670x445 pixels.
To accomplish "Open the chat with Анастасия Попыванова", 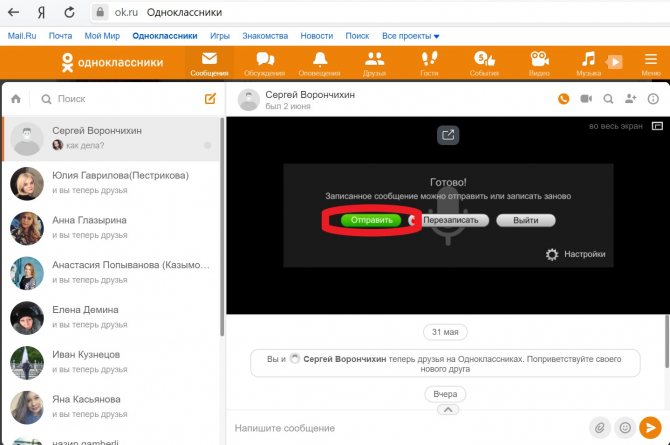I will click(x=111, y=273).
